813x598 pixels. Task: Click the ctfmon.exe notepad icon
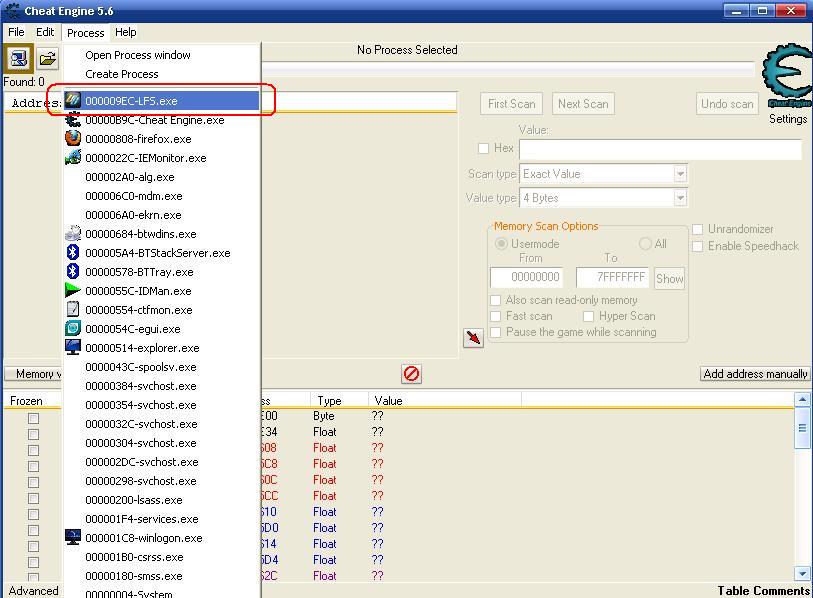tap(73, 310)
